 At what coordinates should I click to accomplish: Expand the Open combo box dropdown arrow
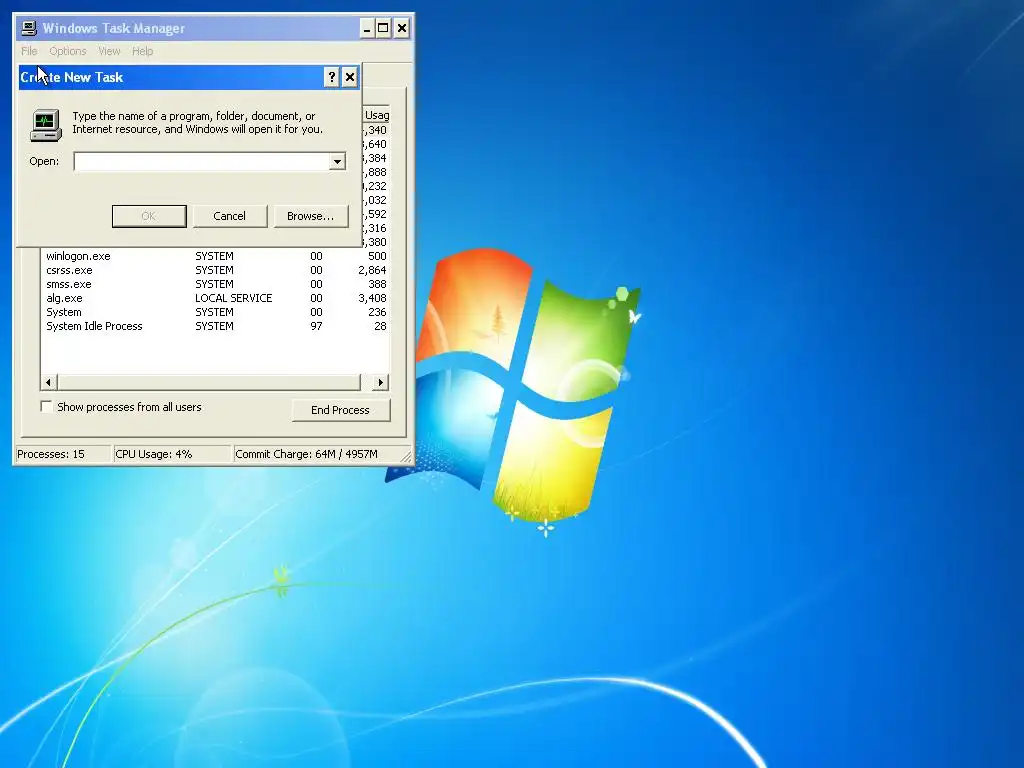(338, 161)
